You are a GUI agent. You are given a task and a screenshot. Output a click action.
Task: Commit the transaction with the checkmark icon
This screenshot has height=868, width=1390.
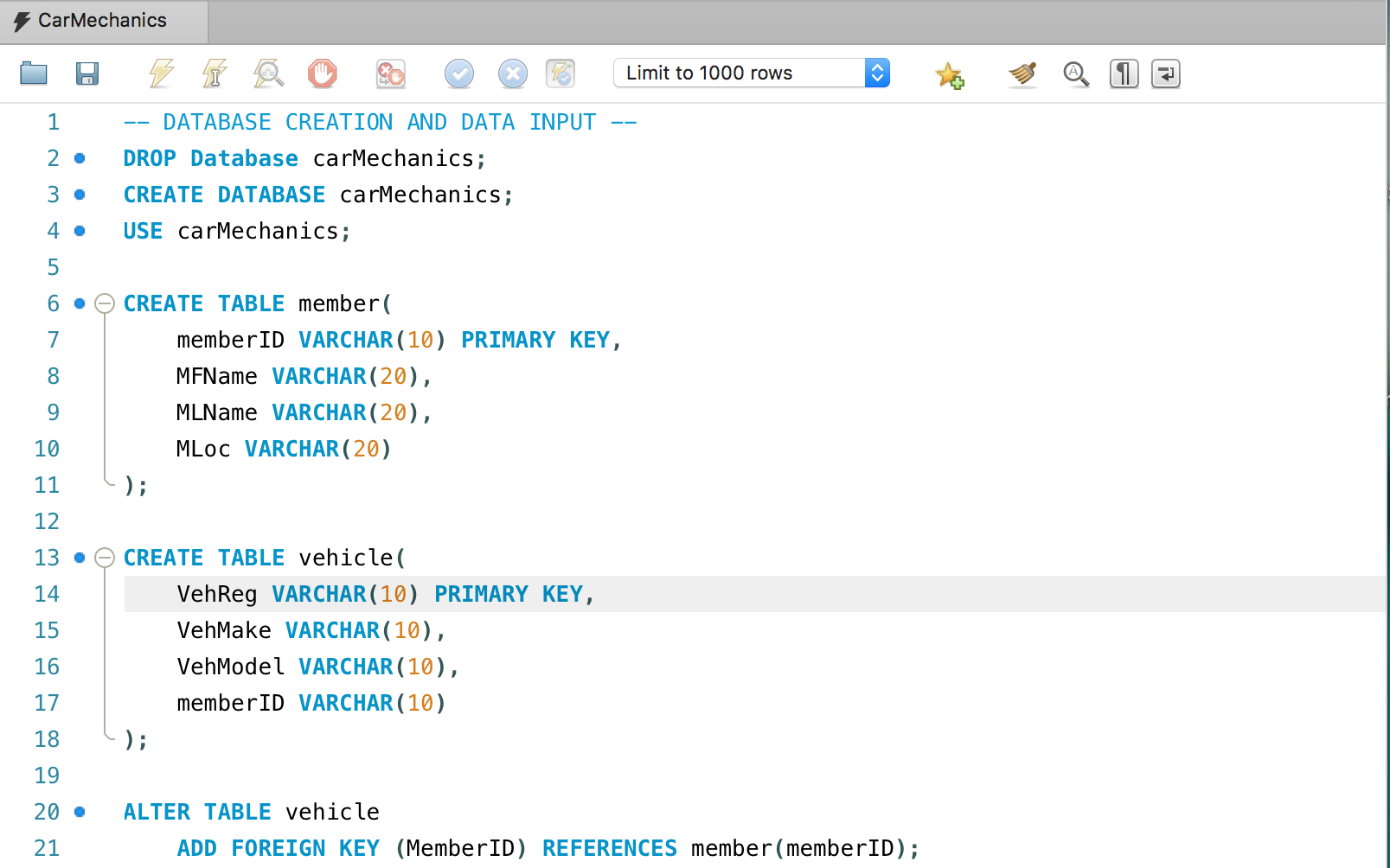458,73
